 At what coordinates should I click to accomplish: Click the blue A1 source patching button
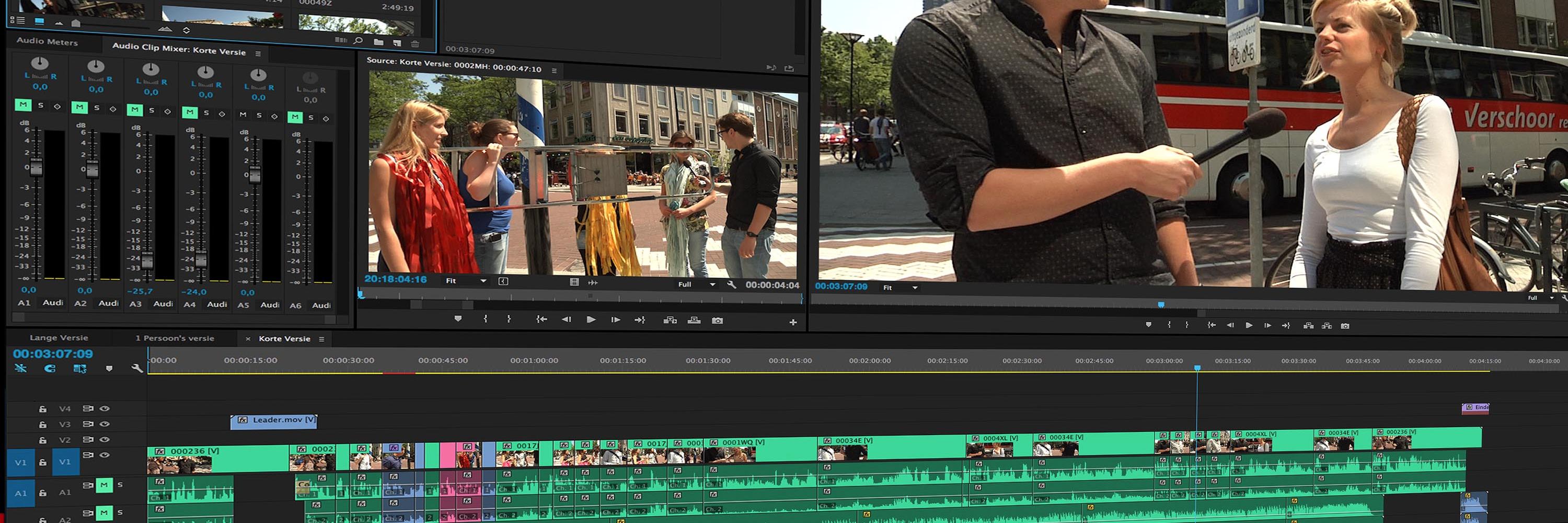[21, 493]
